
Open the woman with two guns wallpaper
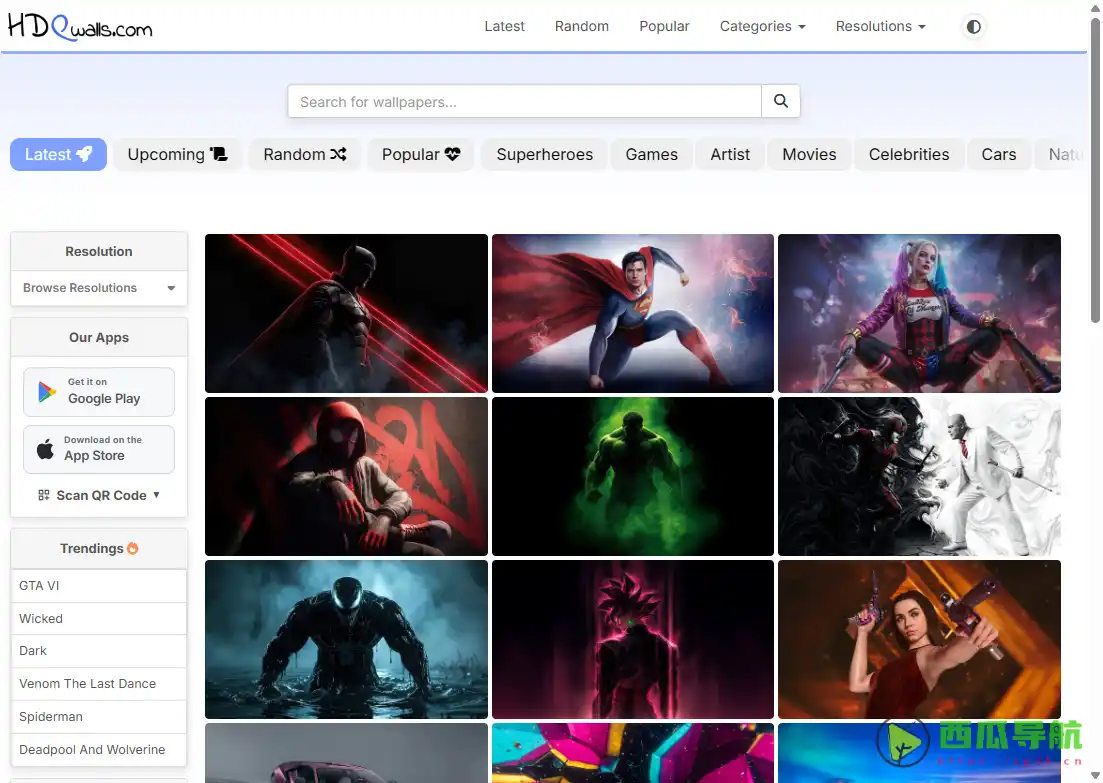(919, 639)
